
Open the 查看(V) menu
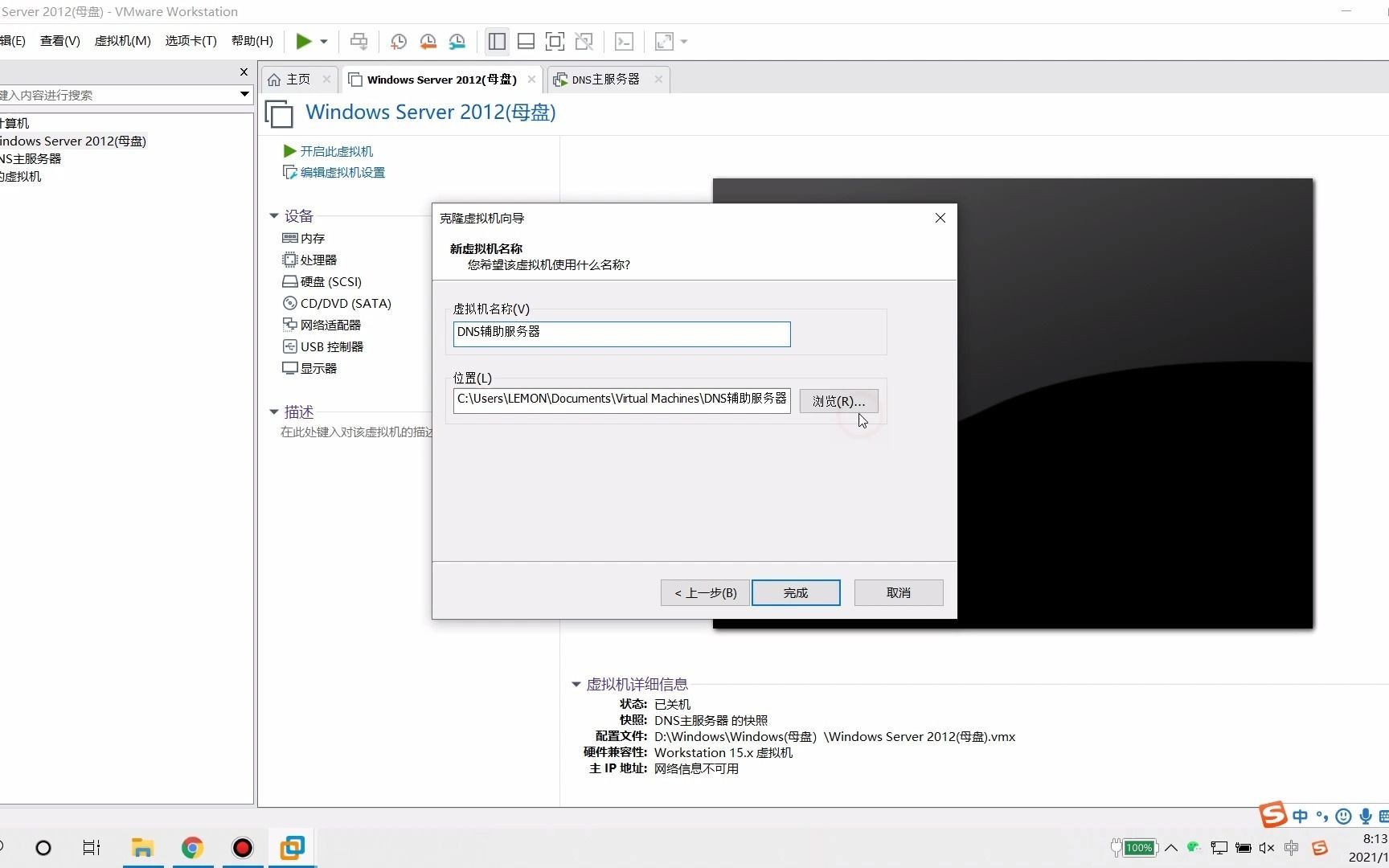click(60, 41)
